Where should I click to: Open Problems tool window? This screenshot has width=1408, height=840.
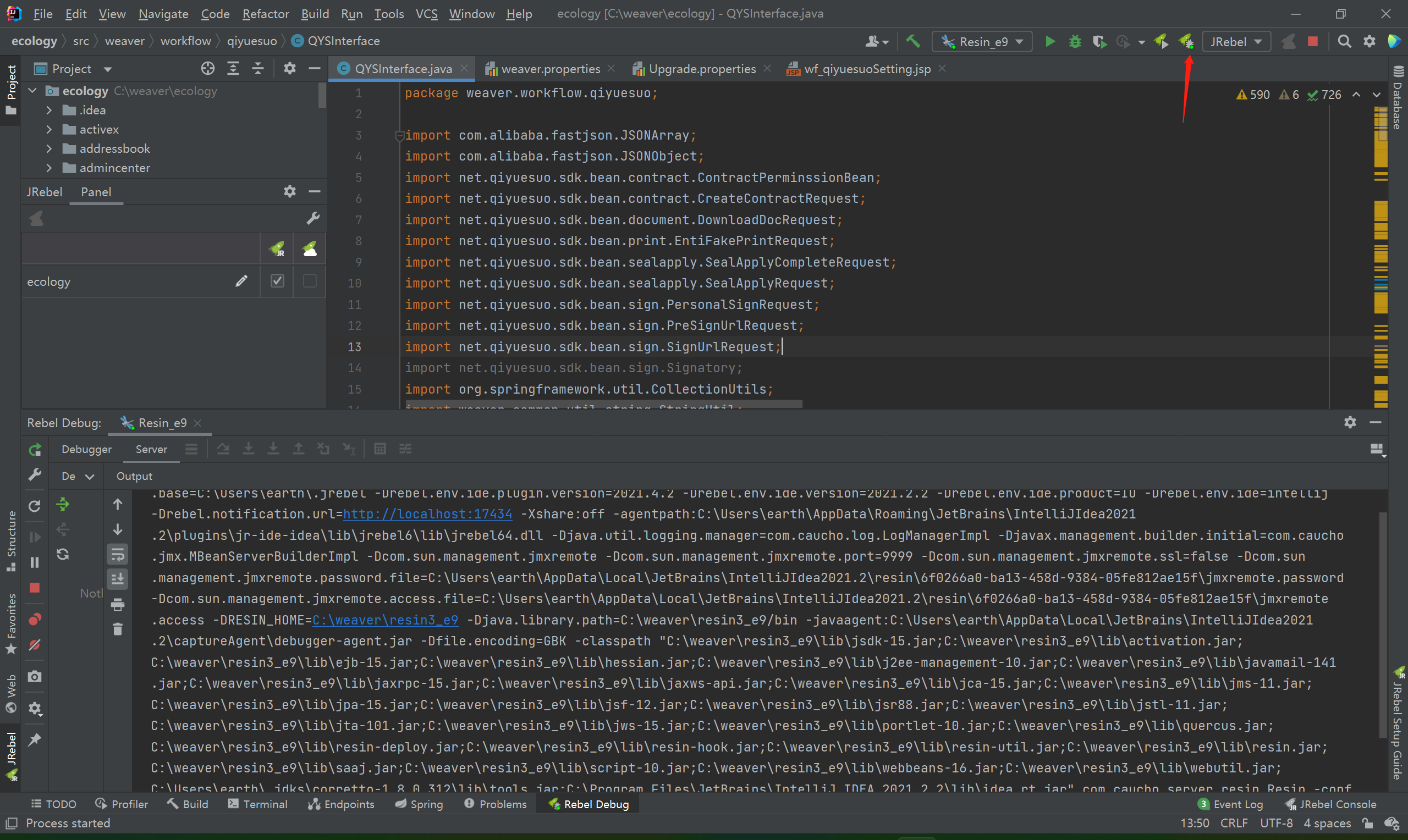coord(495,804)
